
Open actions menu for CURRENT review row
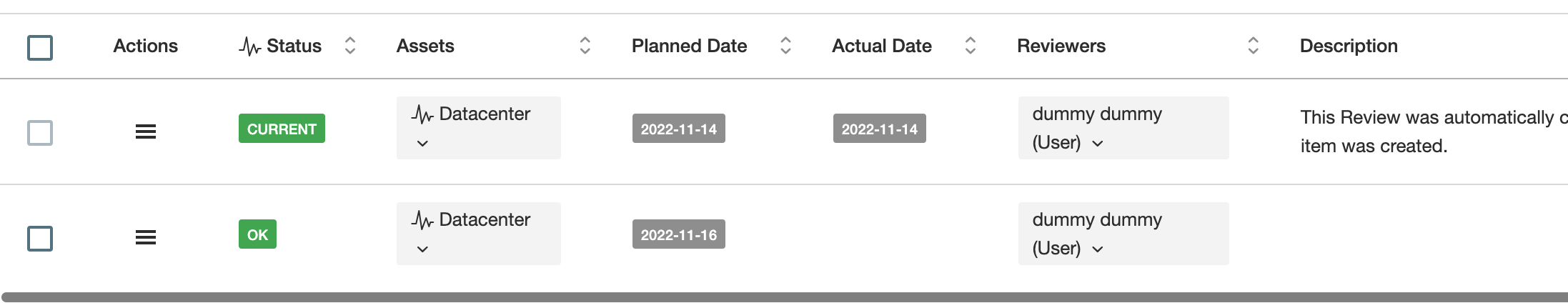146,131
